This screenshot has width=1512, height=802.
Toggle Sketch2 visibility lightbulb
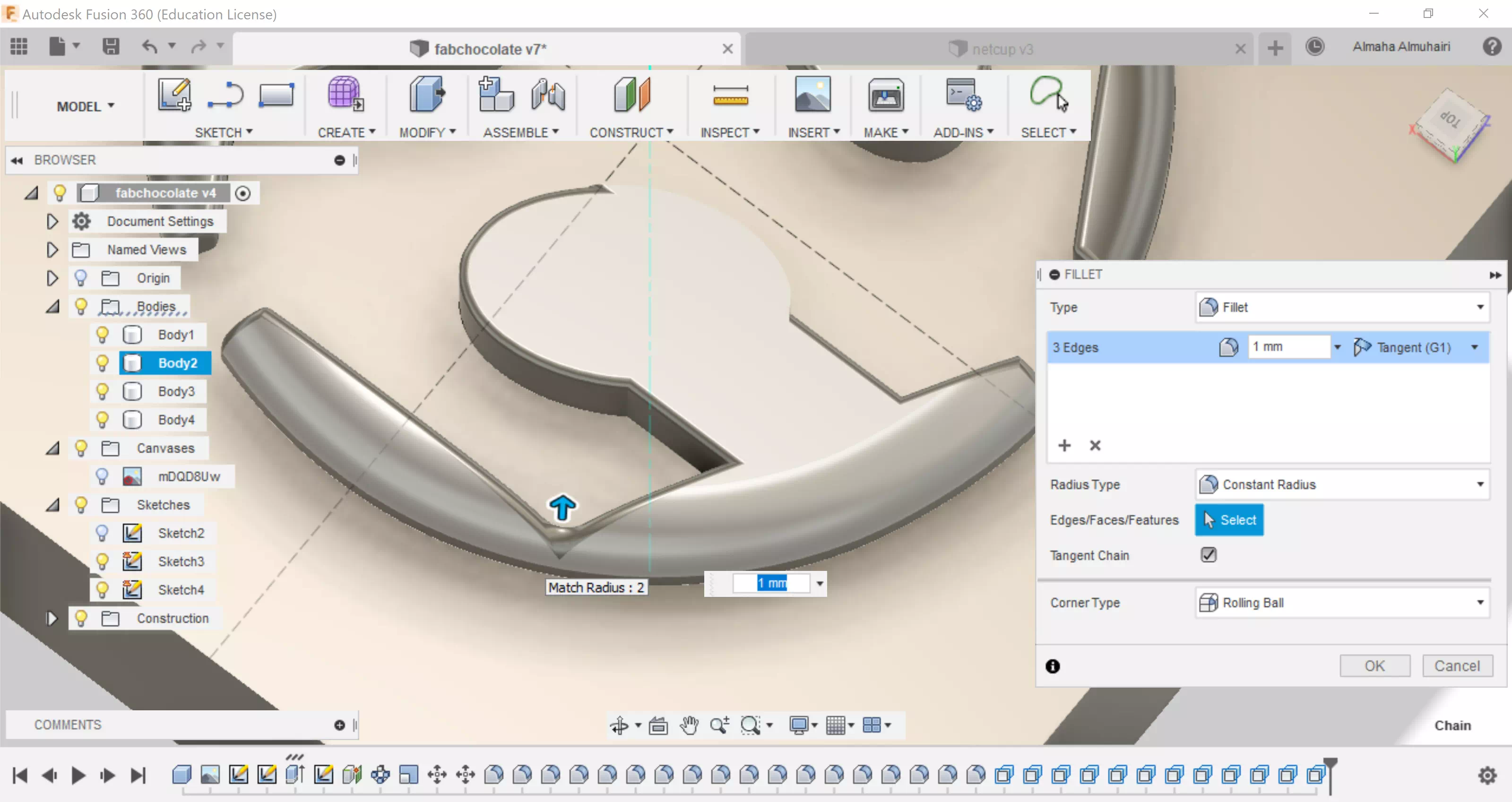102,533
